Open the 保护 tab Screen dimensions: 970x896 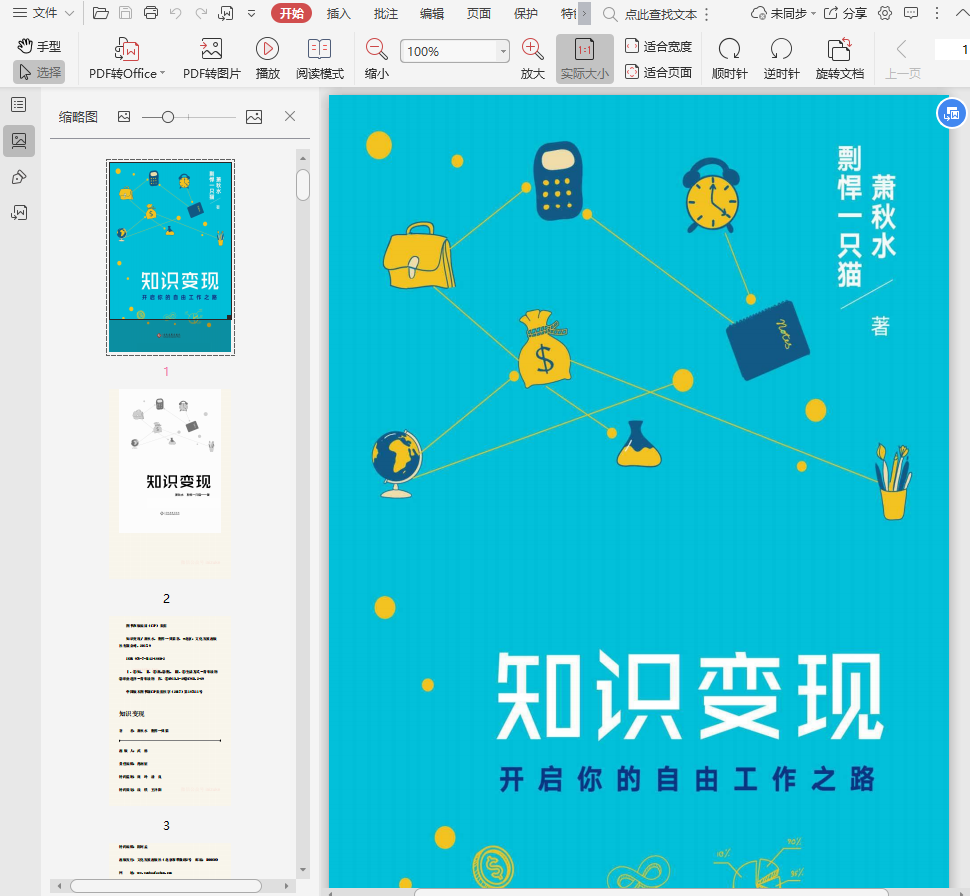tap(525, 13)
